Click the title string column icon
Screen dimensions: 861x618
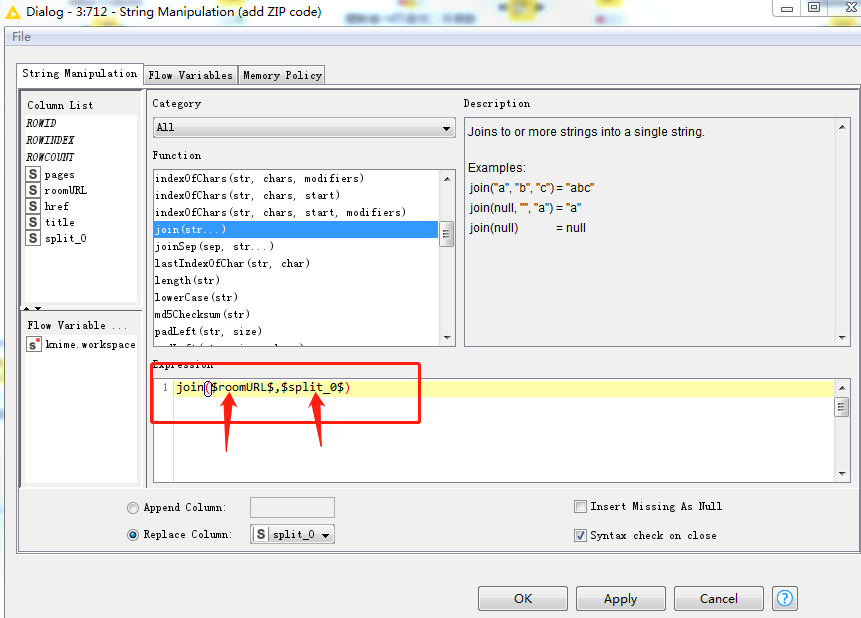[x=33, y=221]
